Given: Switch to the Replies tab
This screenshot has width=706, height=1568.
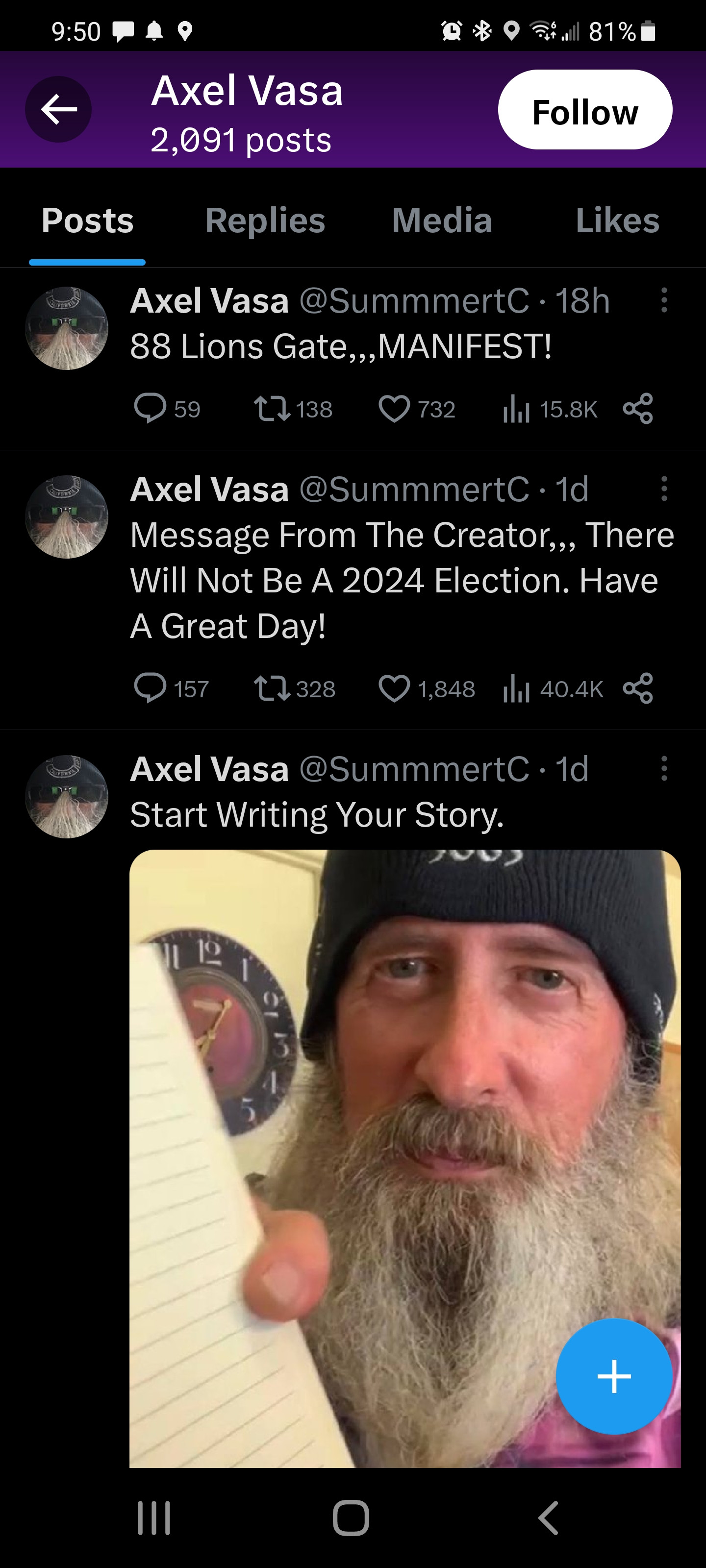Looking at the screenshot, I should 265,220.
